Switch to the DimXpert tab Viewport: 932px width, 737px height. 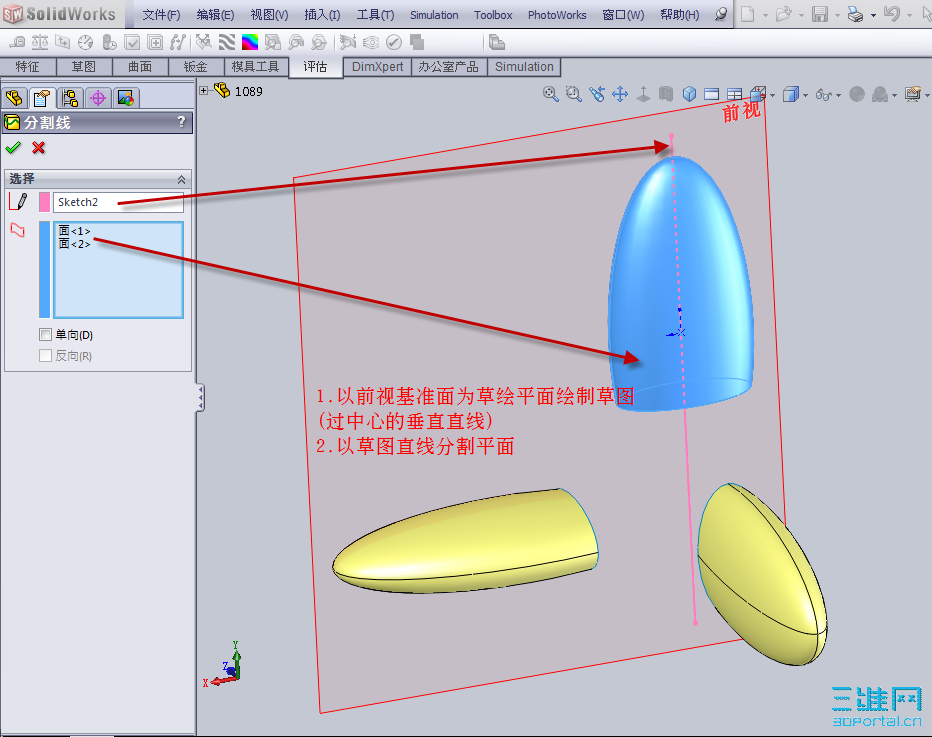(377, 67)
